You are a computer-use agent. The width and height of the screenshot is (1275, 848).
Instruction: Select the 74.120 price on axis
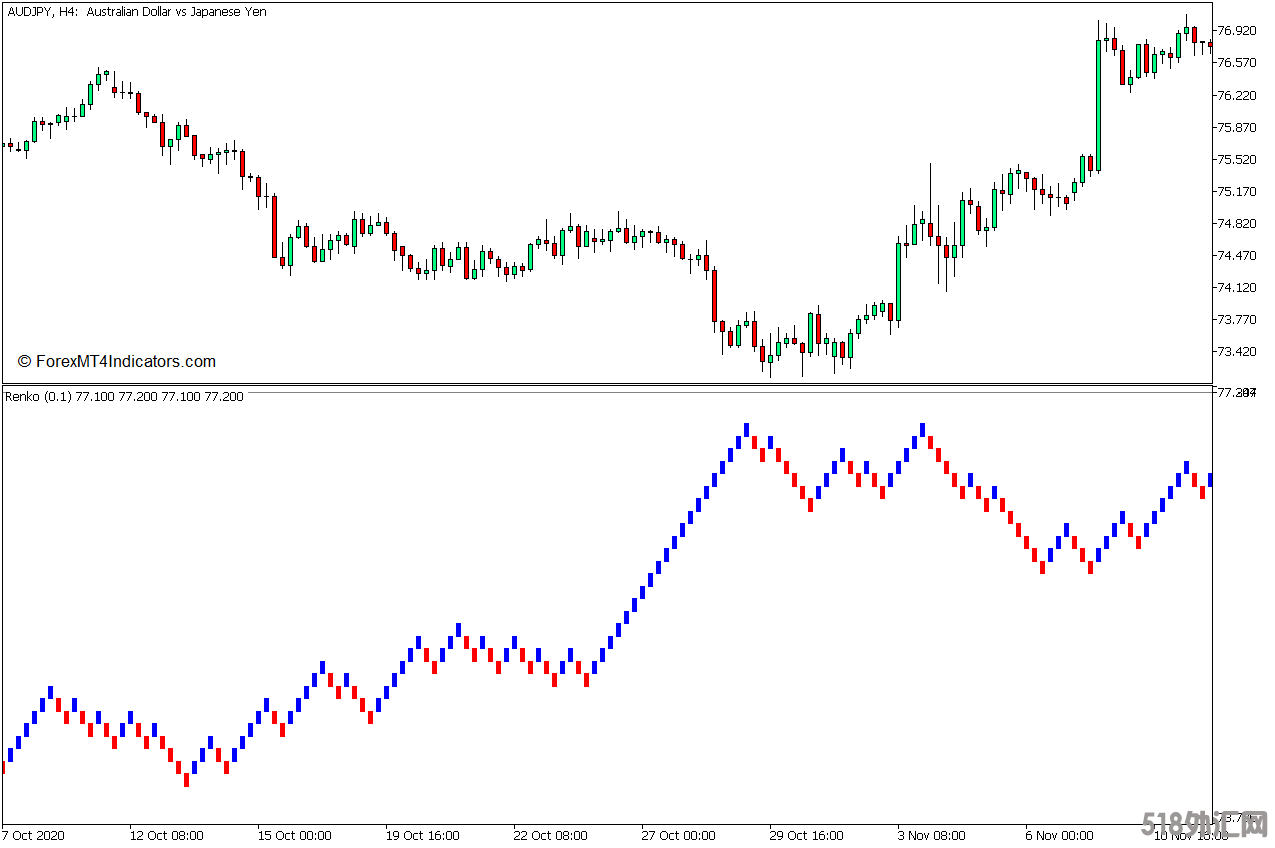click(1237, 288)
